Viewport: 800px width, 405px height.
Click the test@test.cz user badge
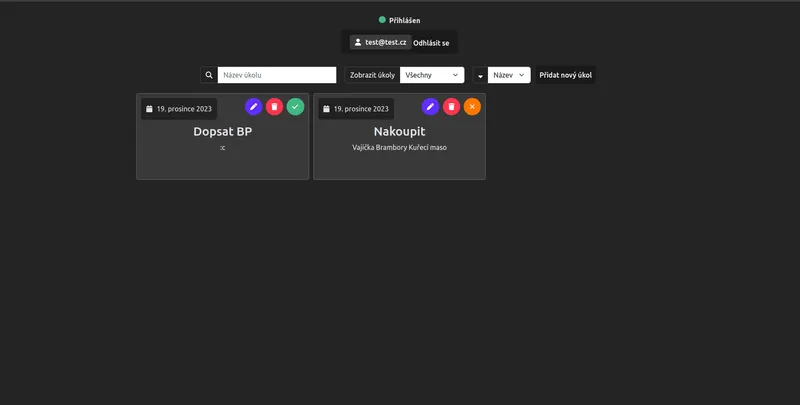381,42
